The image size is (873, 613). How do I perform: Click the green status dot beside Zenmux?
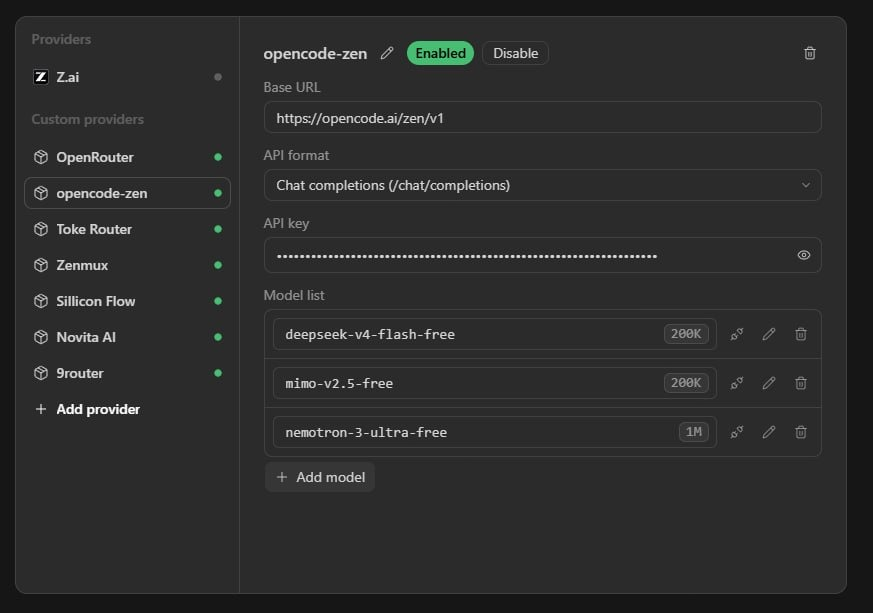click(x=218, y=265)
